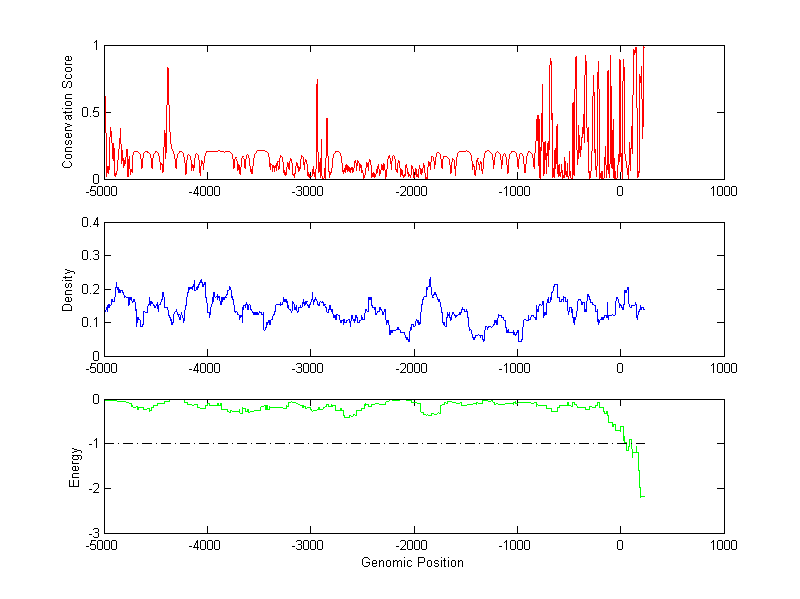This screenshot has width=800, height=599.
Task: Click empty area right of red curve in top plot
Action: [685, 110]
